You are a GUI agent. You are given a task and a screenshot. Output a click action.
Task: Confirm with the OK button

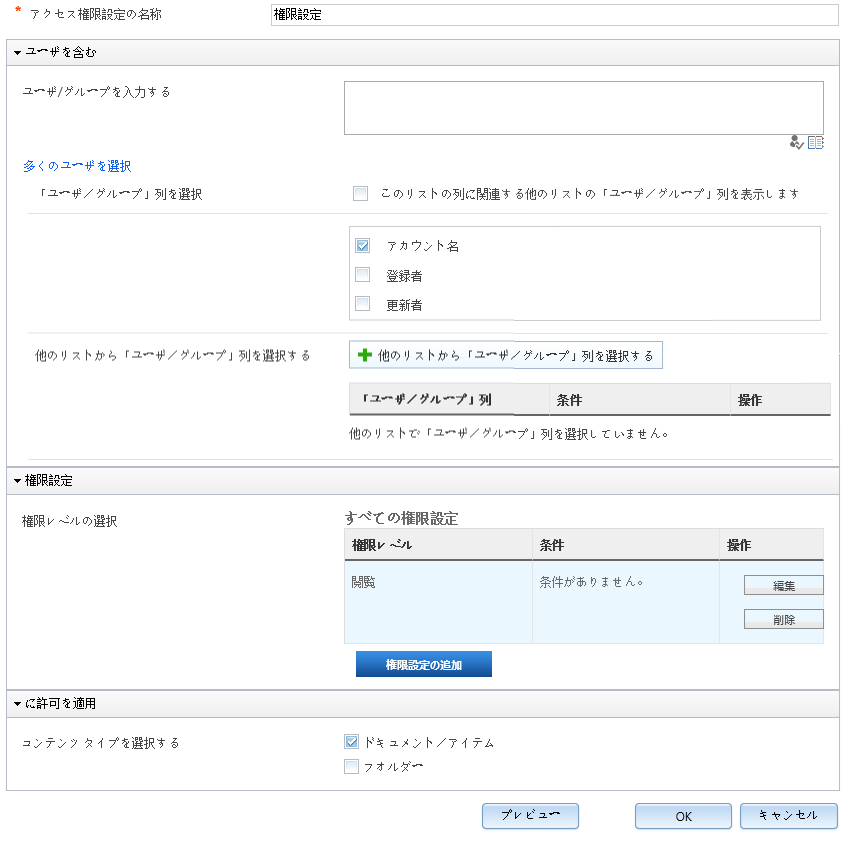[x=683, y=816]
